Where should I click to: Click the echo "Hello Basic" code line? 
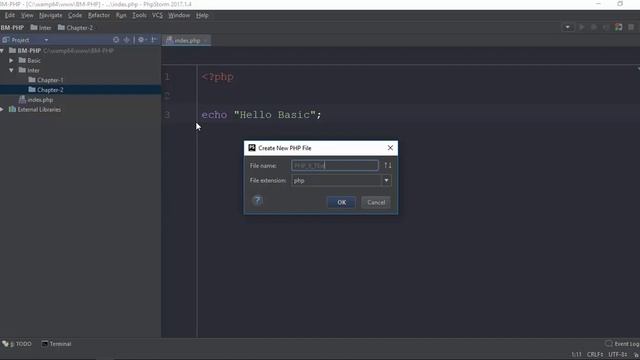261,115
